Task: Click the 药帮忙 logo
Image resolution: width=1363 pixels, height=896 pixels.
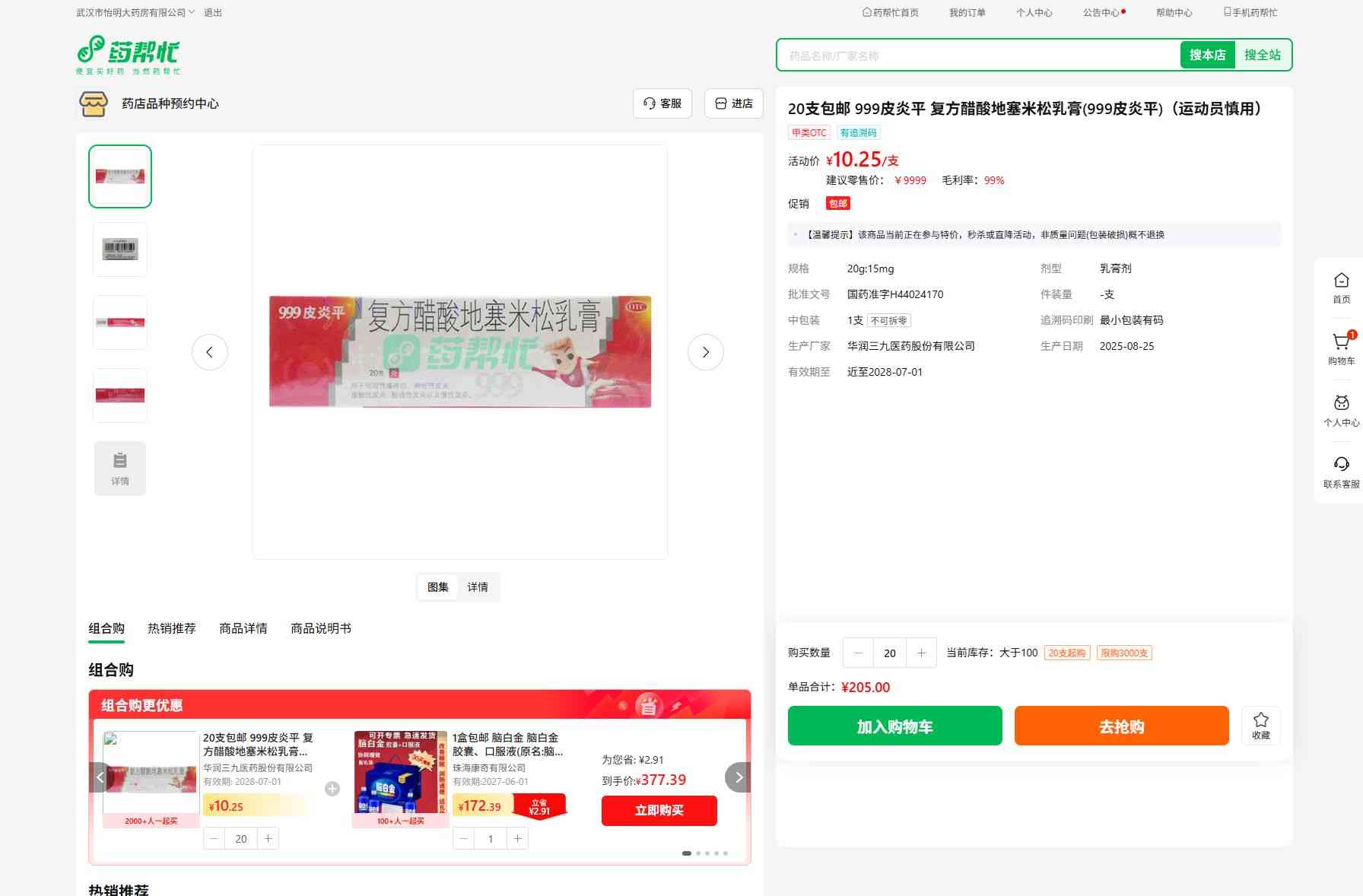Action: pyautogui.click(x=129, y=54)
